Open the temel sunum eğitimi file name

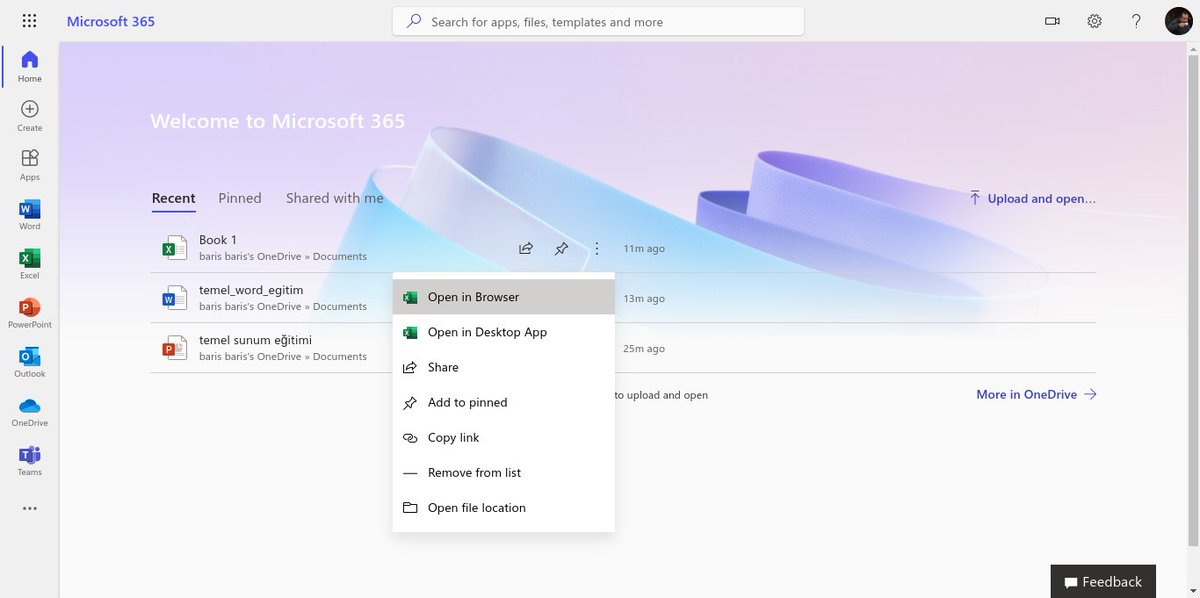255,340
